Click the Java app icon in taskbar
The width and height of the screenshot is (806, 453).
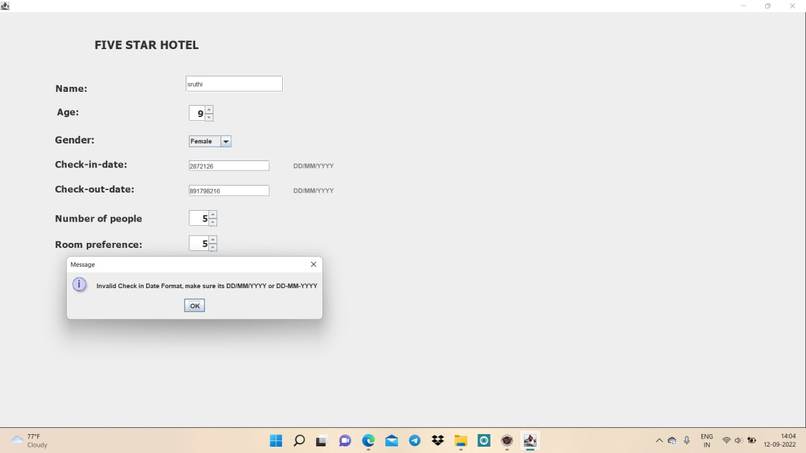click(x=530, y=441)
